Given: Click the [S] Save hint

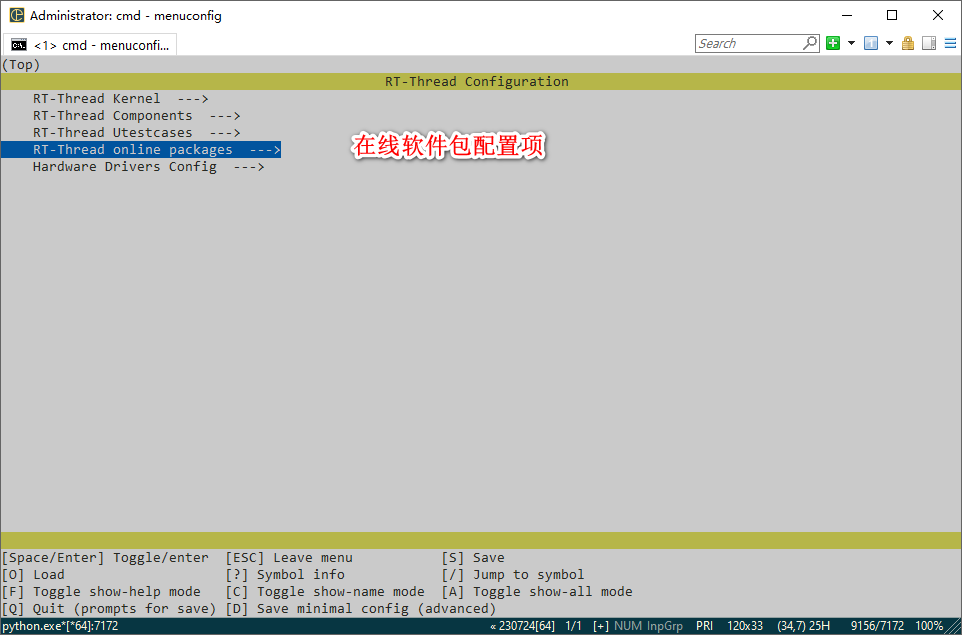Looking at the screenshot, I should coord(473,558).
